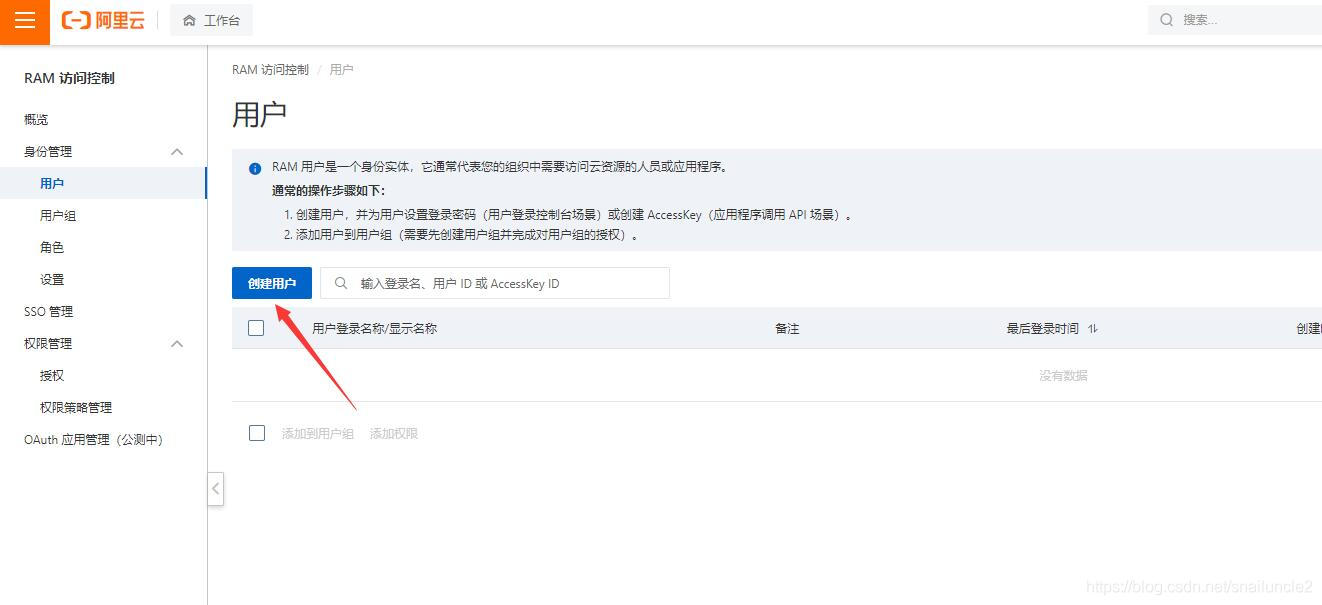Image resolution: width=1322 pixels, height=605 pixels.
Task: Click the blue info icon in notice
Action: click(x=255, y=169)
